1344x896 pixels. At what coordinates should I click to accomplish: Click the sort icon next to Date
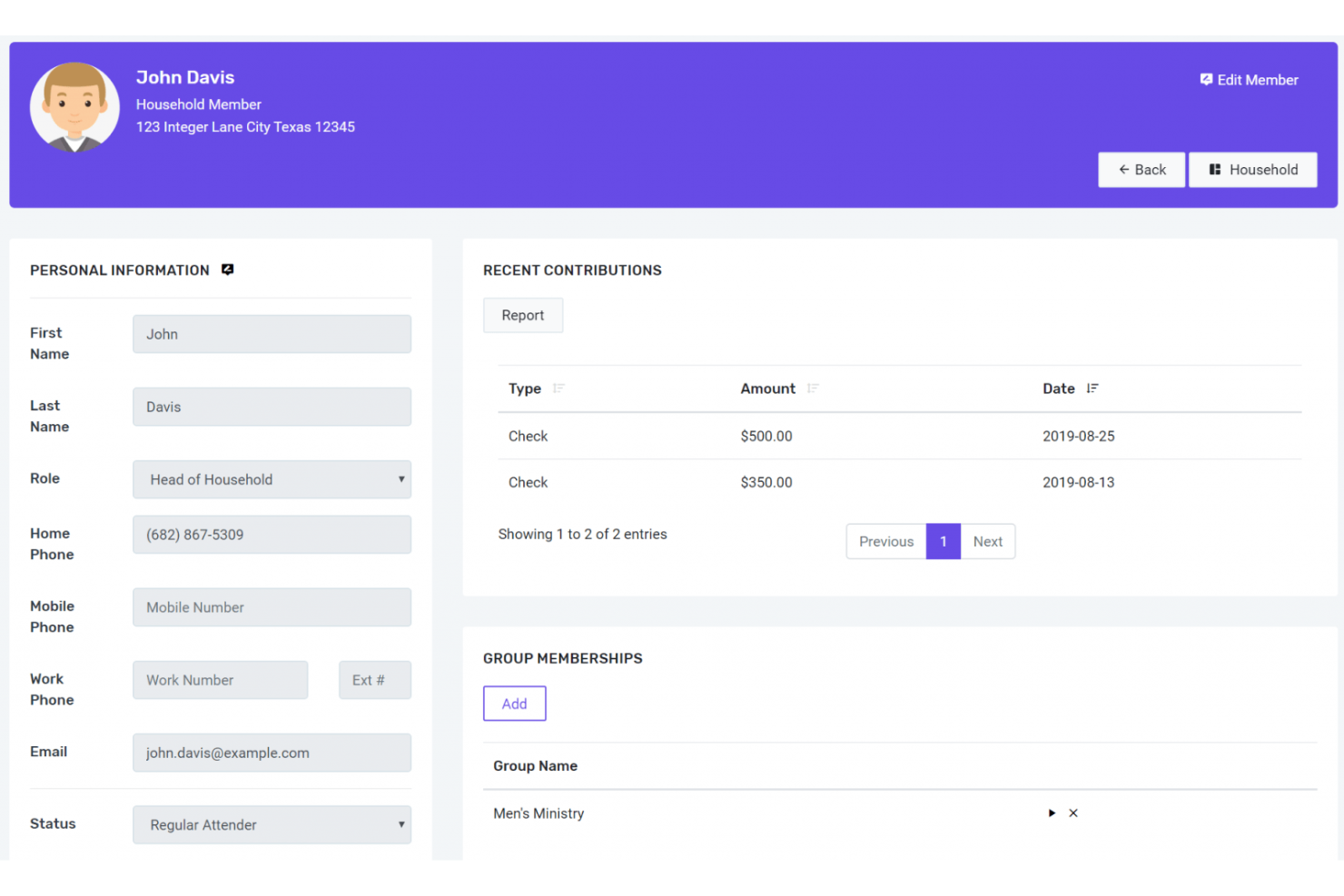point(1092,389)
